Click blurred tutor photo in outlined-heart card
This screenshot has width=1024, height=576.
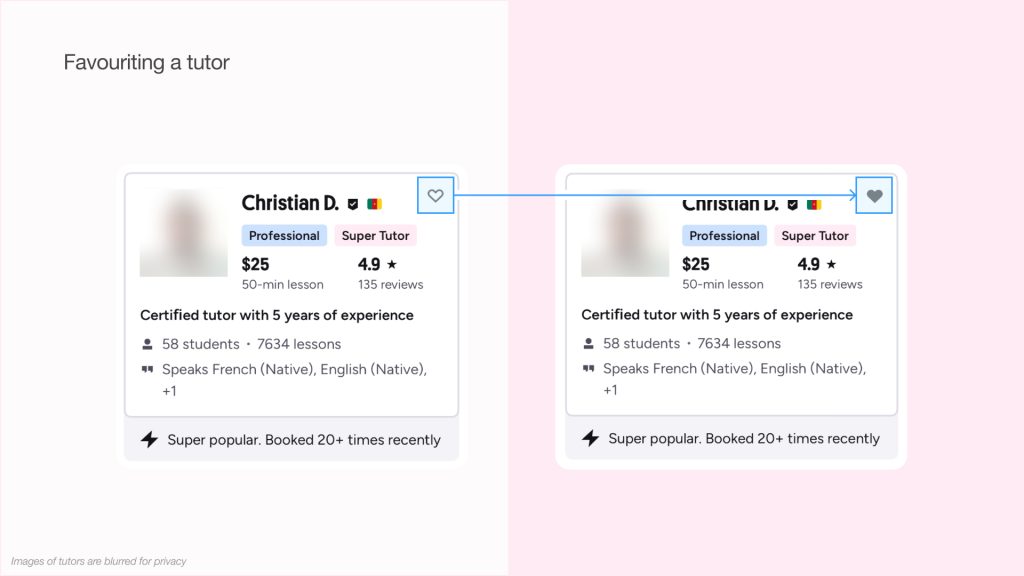coord(184,233)
